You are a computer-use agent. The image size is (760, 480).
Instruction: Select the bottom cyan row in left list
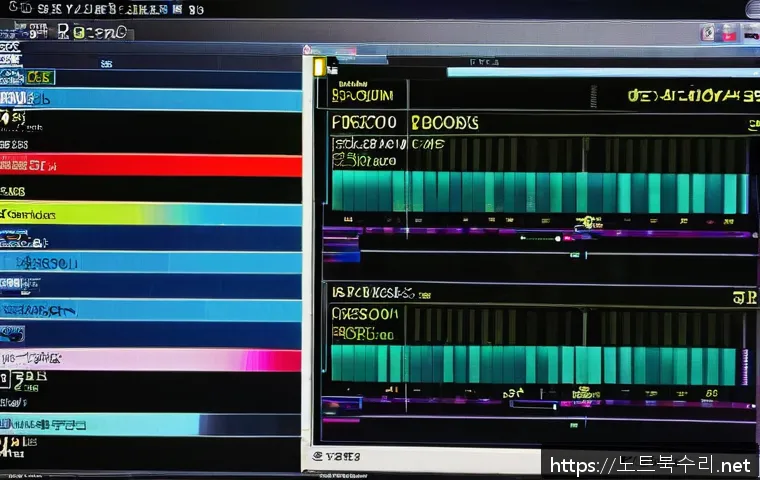click(x=150, y=424)
